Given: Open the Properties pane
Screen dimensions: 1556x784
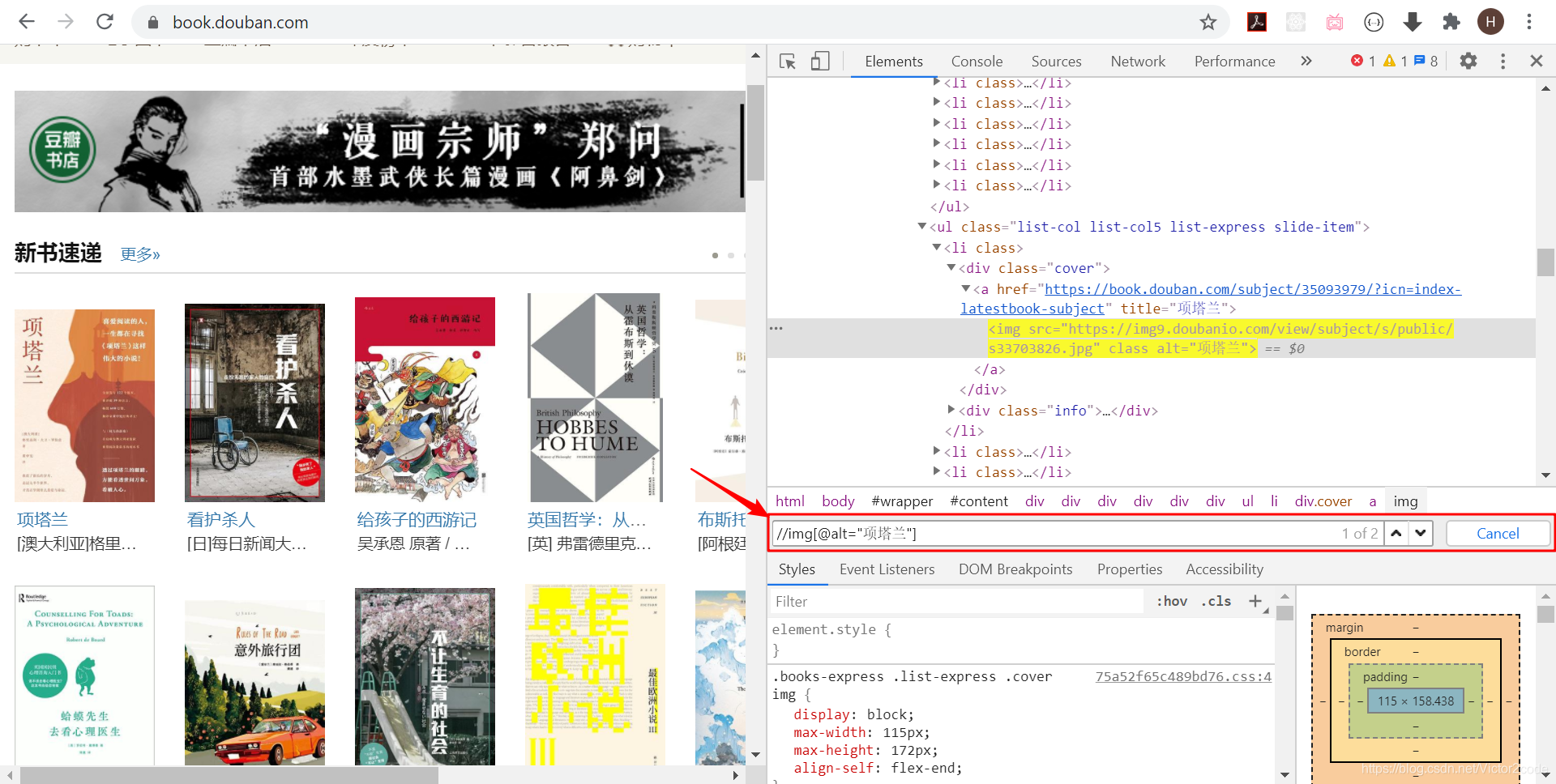Looking at the screenshot, I should click(x=1130, y=569).
